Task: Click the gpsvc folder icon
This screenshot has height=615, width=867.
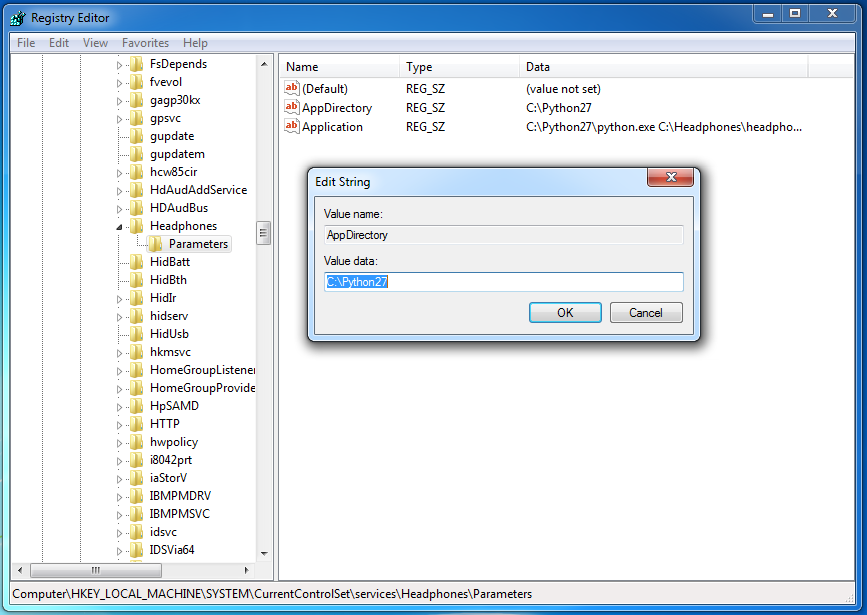Action: tap(137, 118)
